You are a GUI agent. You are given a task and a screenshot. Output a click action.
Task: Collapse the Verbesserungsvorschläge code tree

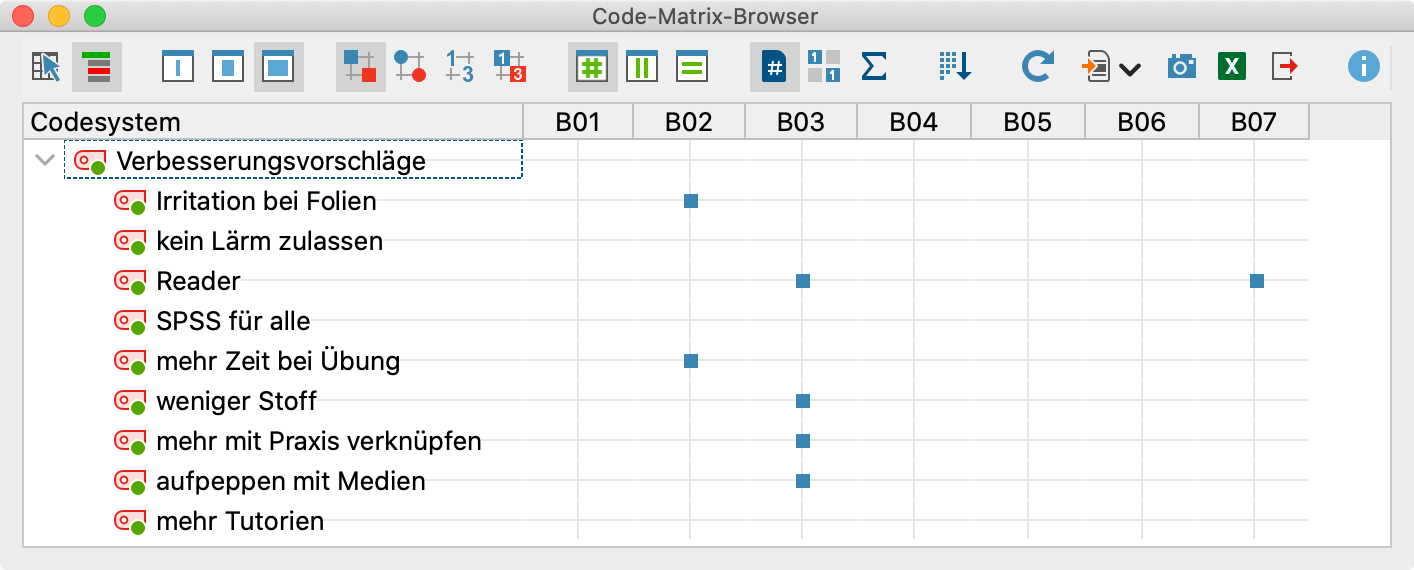[x=44, y=160]
